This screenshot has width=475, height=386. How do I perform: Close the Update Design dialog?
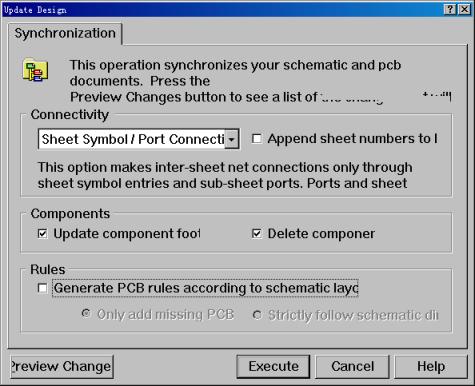click(464, 9)
